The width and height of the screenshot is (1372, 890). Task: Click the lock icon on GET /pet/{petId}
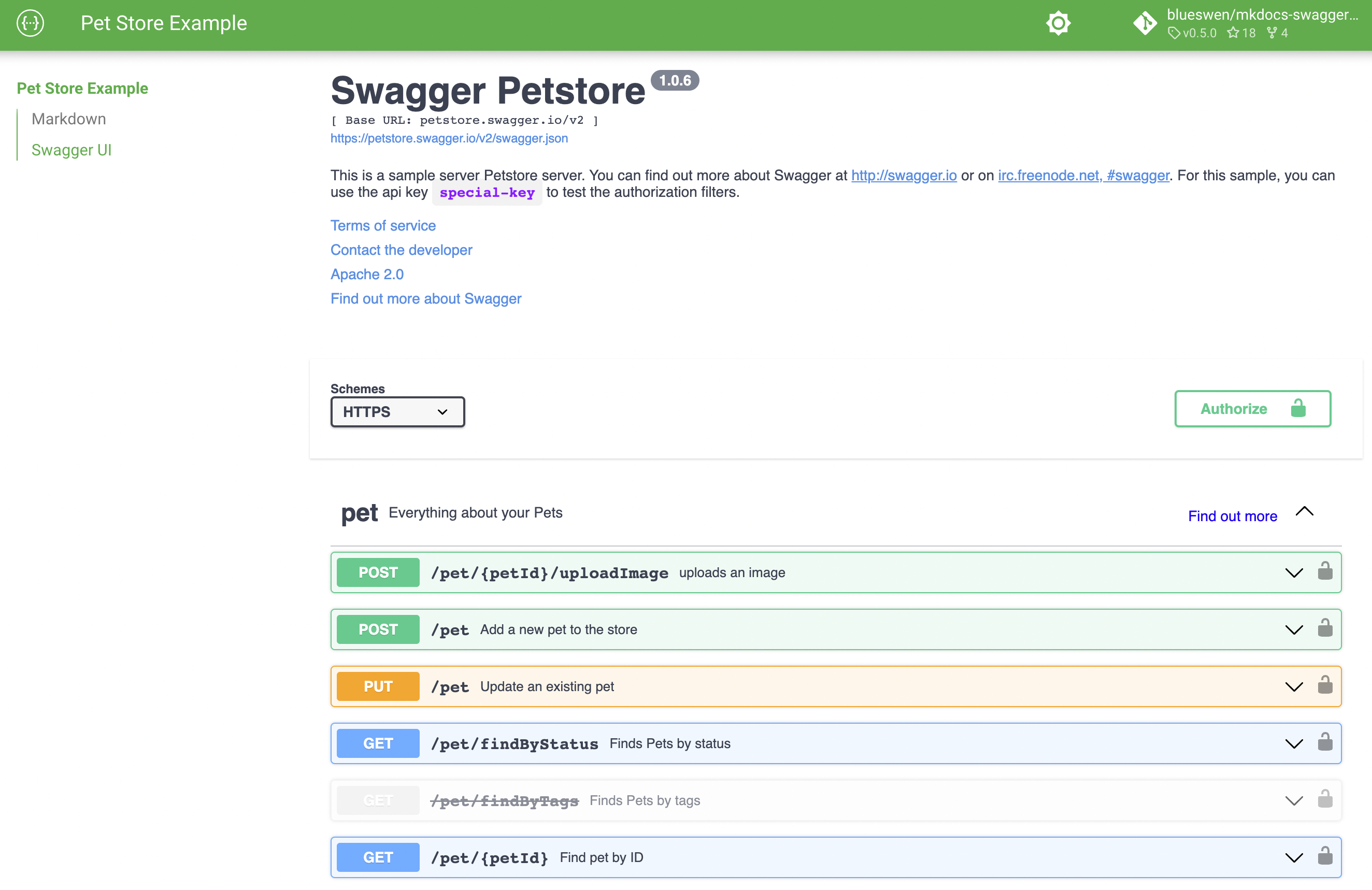pos(1325,856)
